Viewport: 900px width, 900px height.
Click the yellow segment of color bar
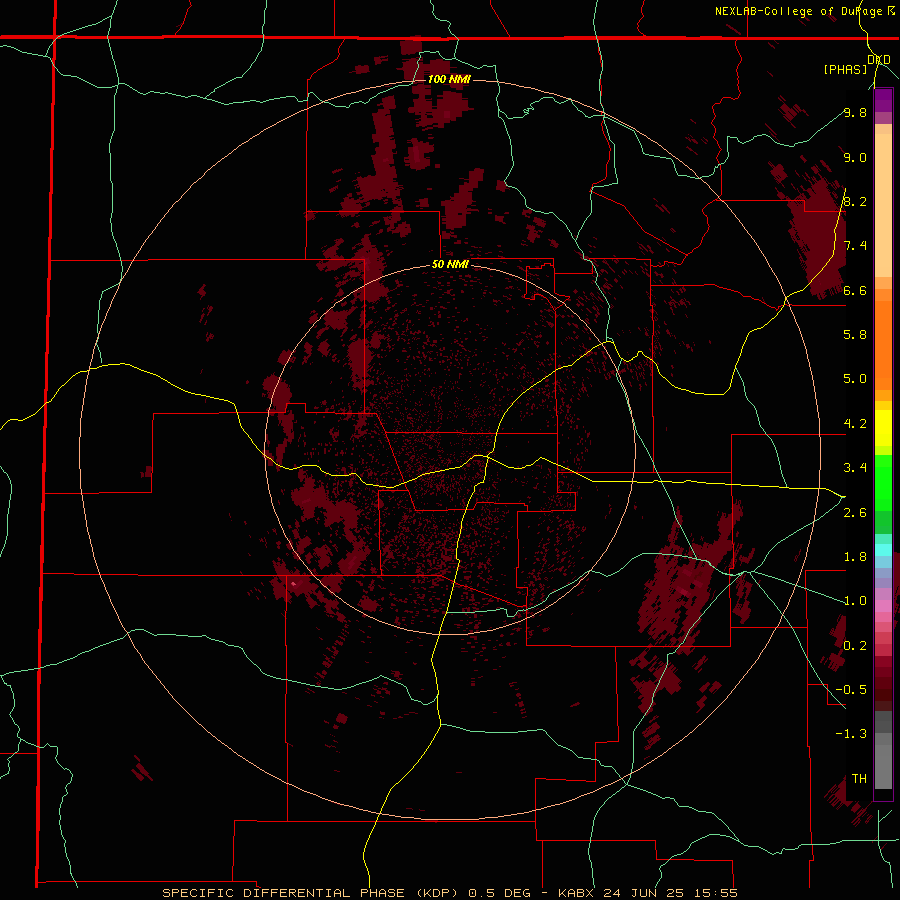tap(883, 428)
